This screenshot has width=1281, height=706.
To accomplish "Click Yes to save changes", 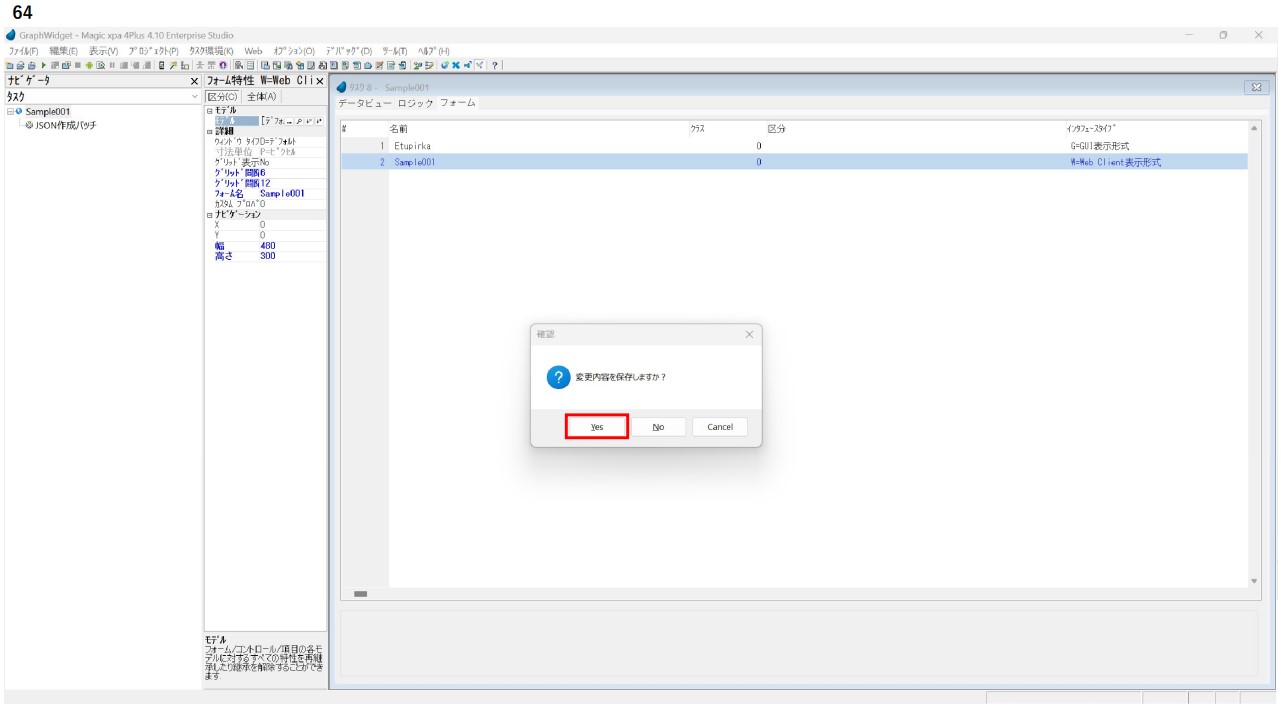I will (596, 427).
